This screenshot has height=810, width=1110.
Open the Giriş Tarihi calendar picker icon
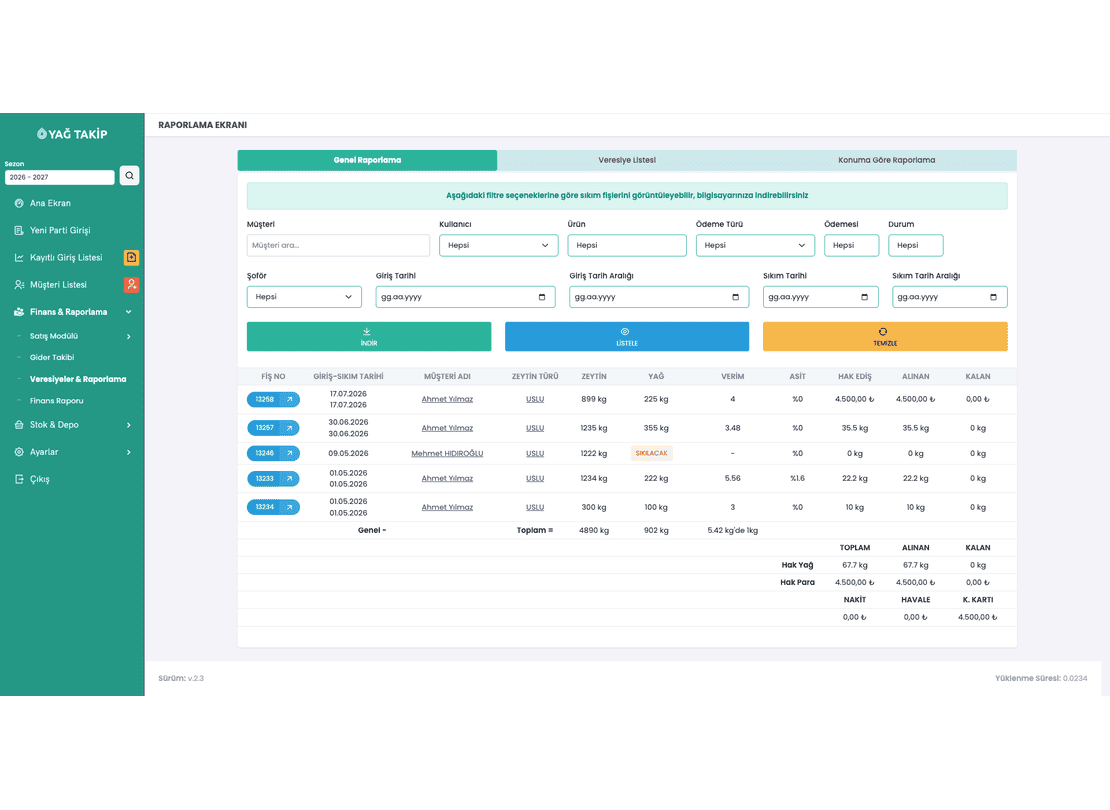coord(542,297)
